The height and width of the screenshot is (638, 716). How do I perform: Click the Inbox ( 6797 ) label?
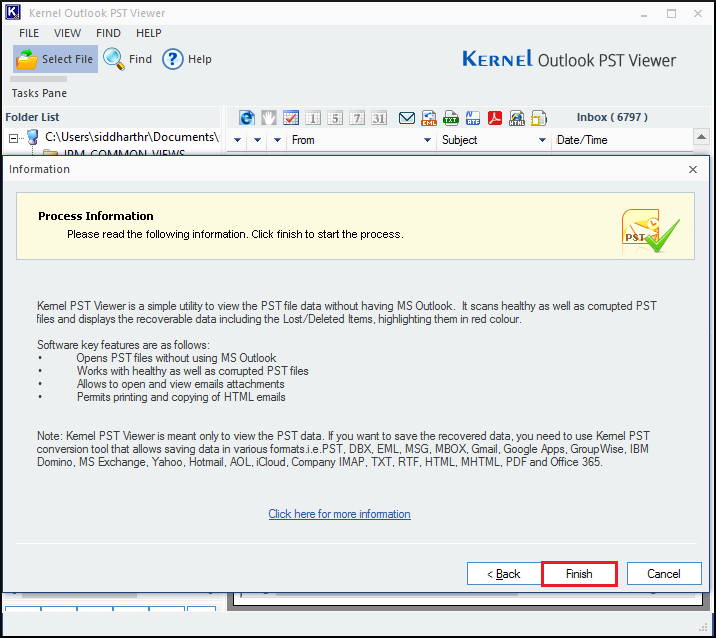tap(612, 117)
